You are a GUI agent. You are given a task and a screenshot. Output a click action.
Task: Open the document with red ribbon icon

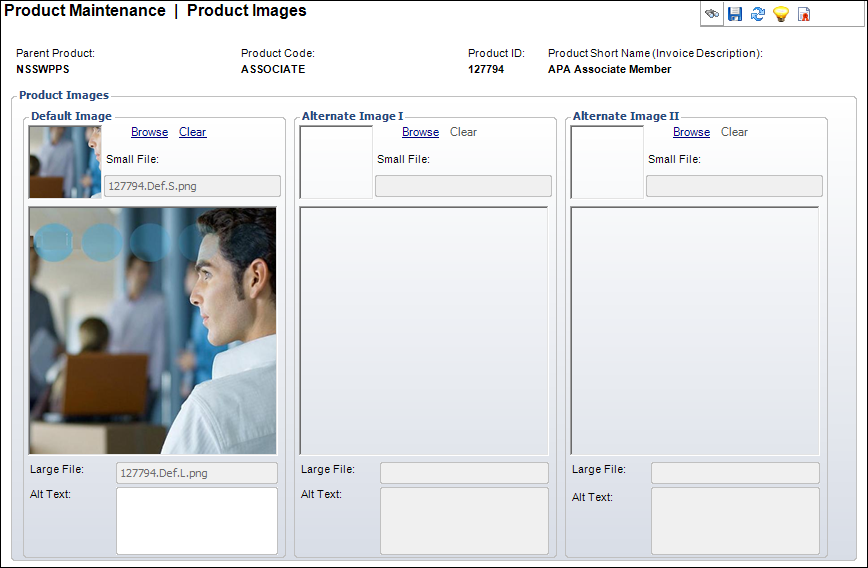click(x=804, y=14)
